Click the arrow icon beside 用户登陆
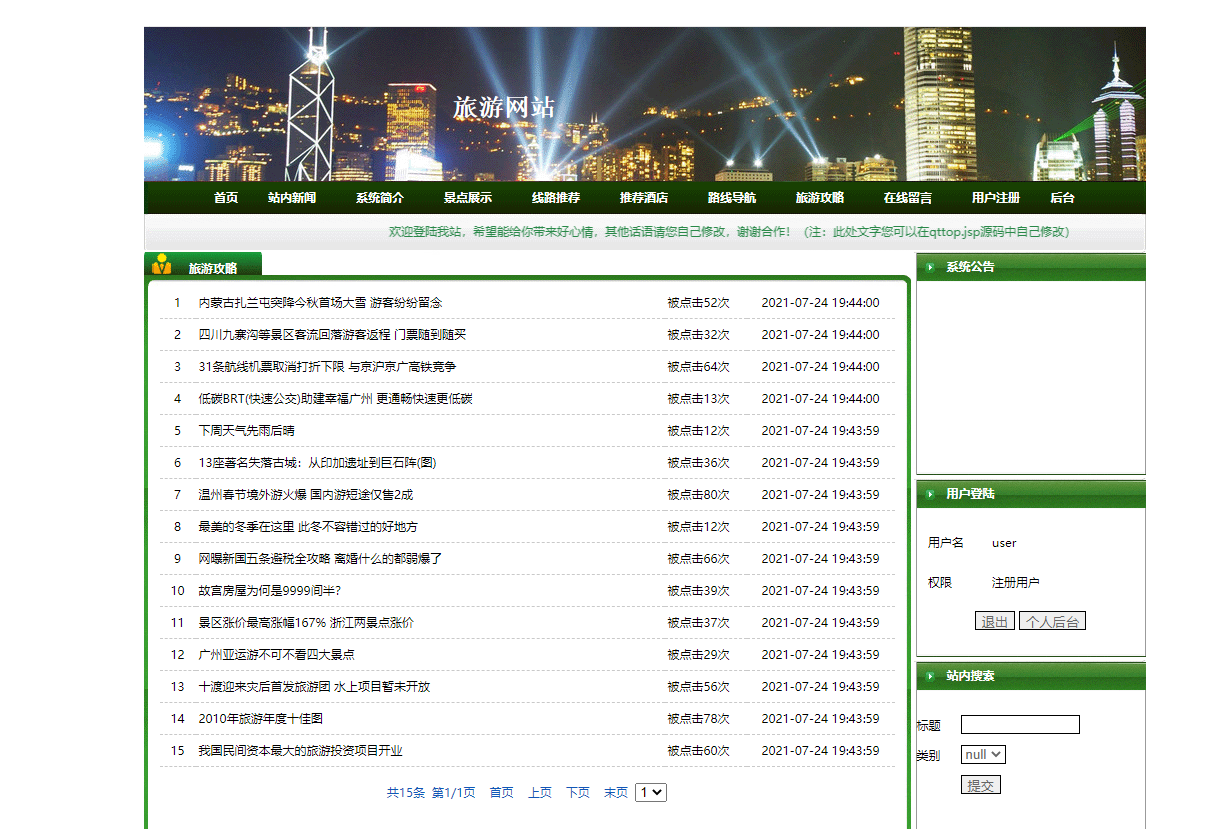The width and height of the screenshot is (1216, 829). pos(928,494)
